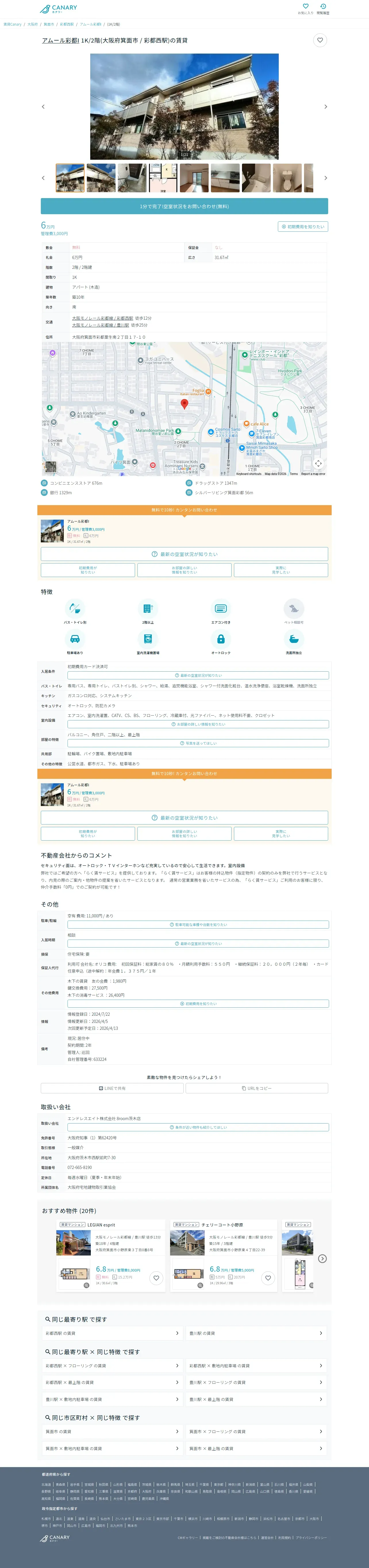This screenshot has width=369, height=1568.
Task: Click the バス・トイレ別 feature icon
Action: pyautogui.click(x=75, y=608)
